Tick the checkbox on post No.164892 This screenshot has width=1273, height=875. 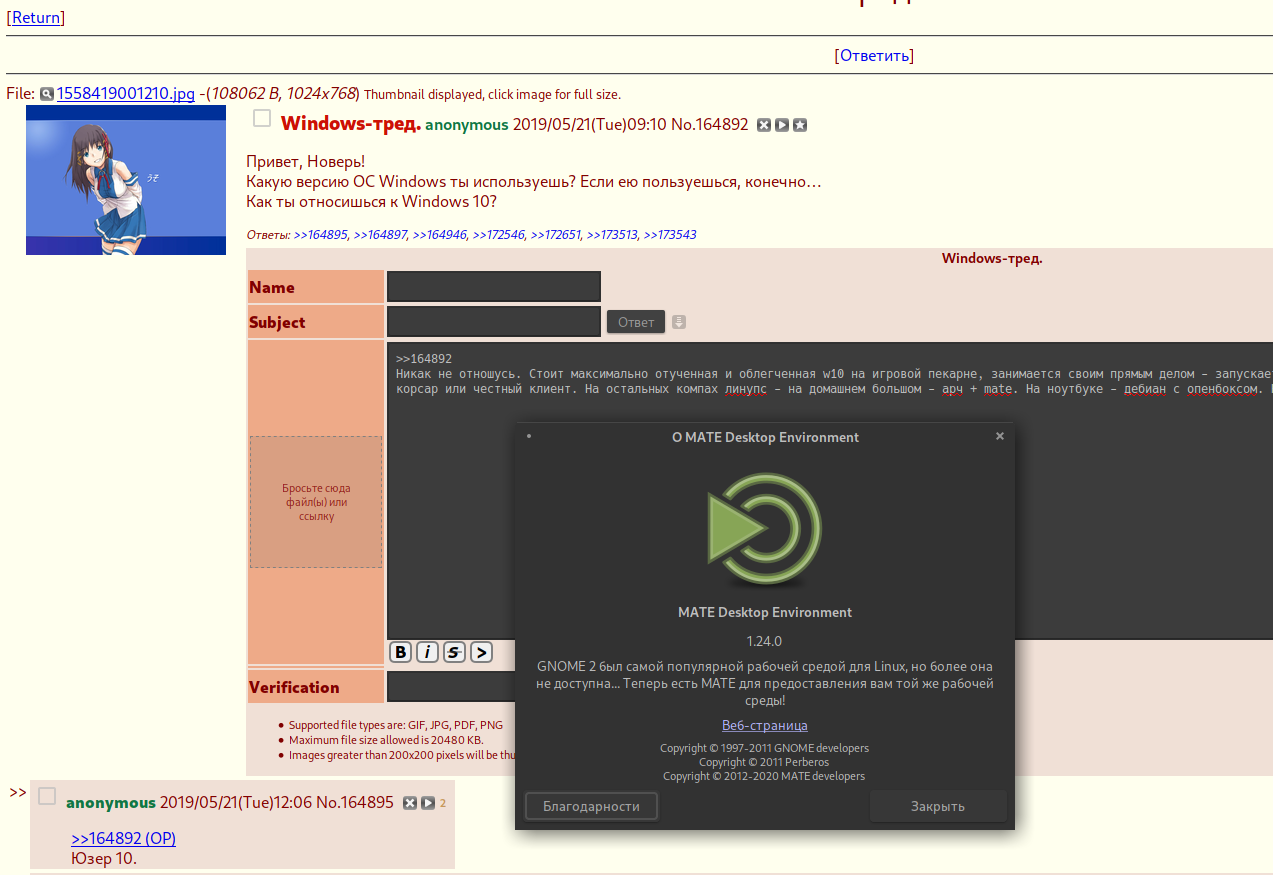(262, 119)
